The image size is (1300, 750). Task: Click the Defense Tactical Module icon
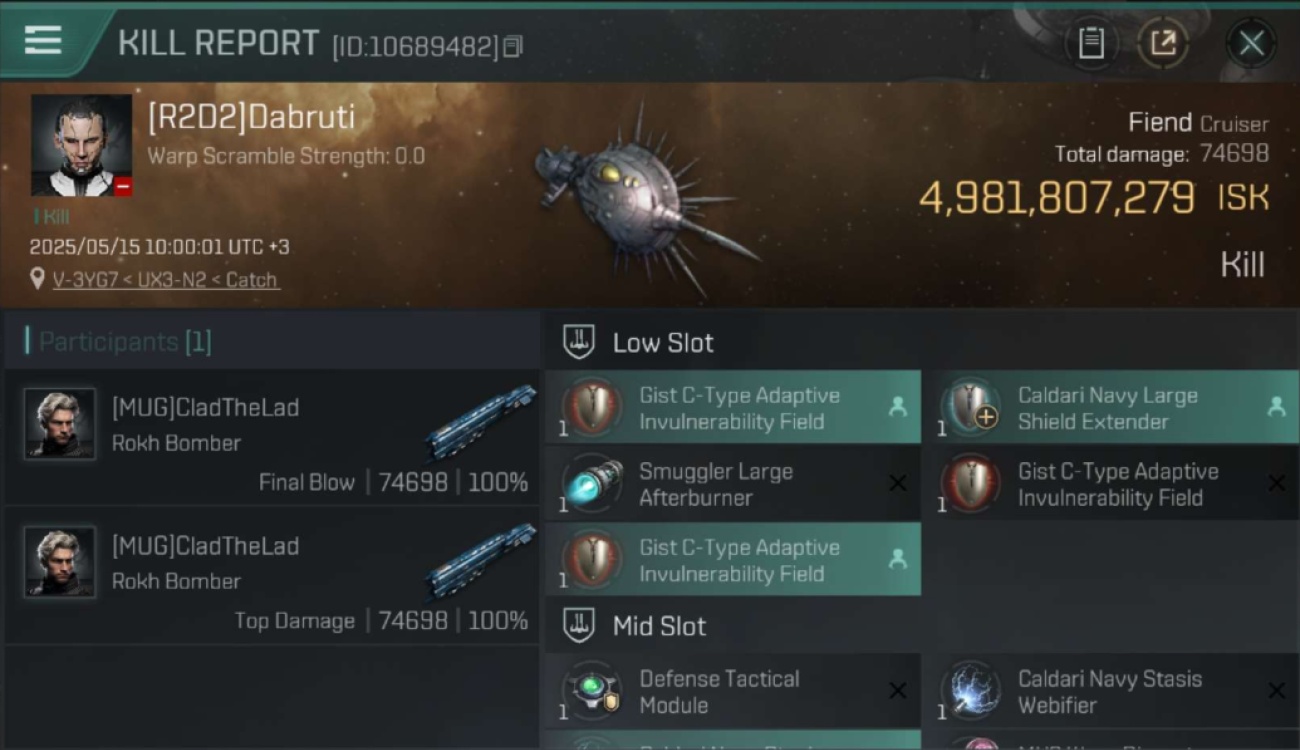pos(592,691)
